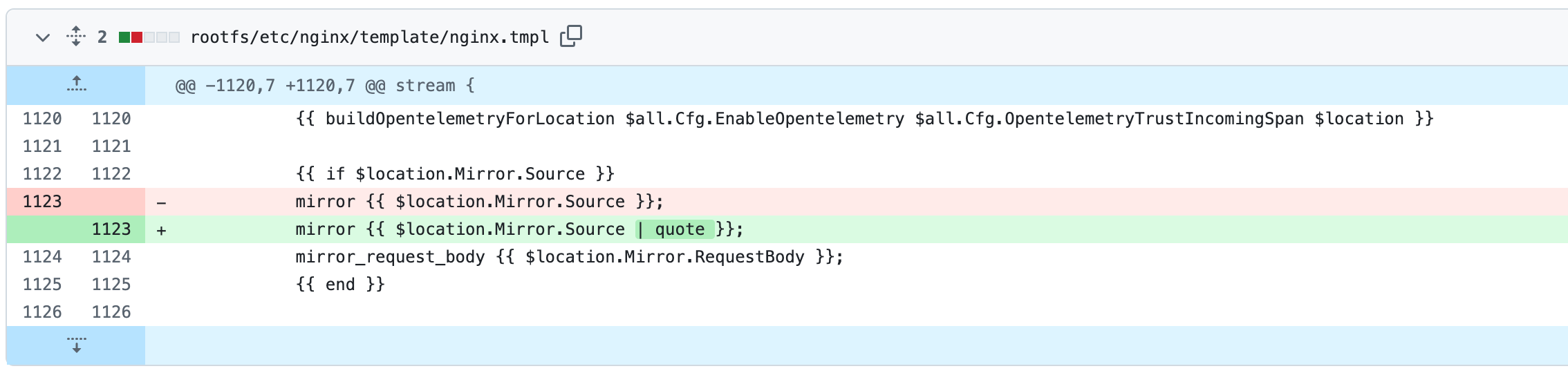Click the changed-lines count '2'
The height and width of the screenshot is (373, 1568).
(x=102, y=37)
